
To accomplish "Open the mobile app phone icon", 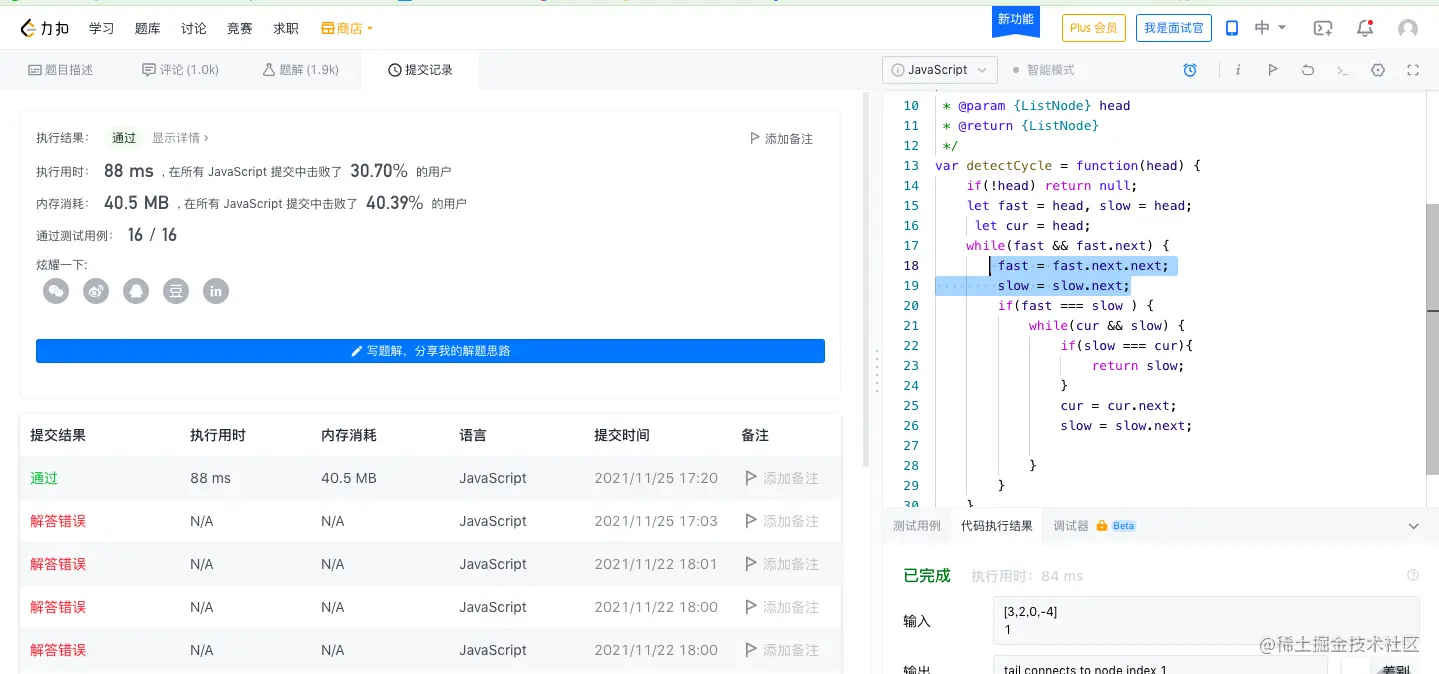I will pyautogui.click(x=1232, y=28).
